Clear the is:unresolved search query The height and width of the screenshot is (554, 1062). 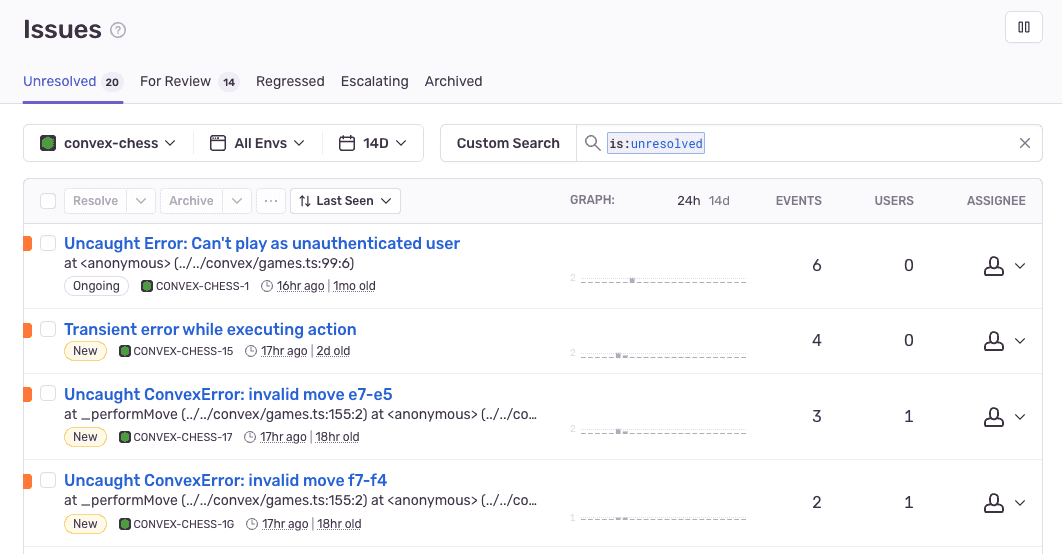(1025, 143)
